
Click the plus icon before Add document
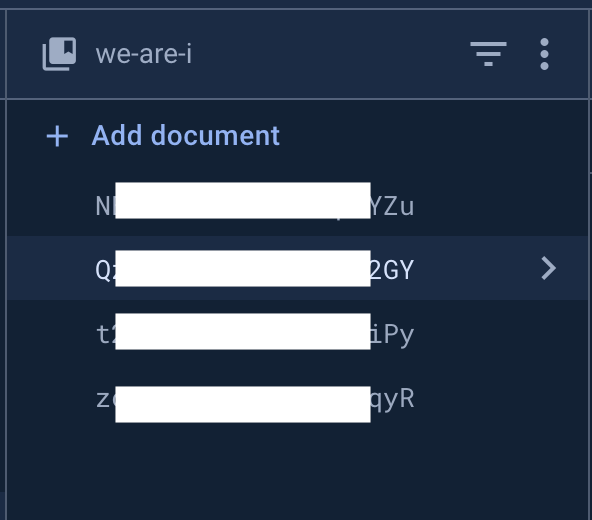coord(57,136)
